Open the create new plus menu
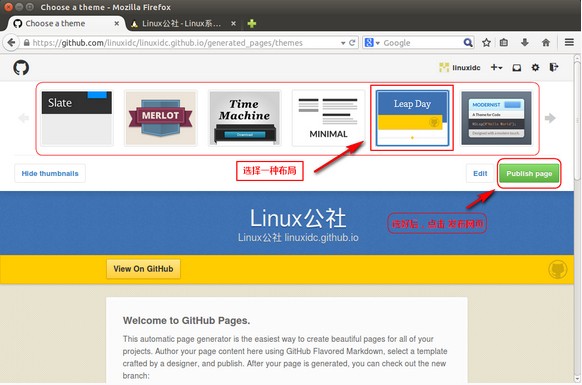This screenshot has height=385, width=582. (x=496, y=68)
